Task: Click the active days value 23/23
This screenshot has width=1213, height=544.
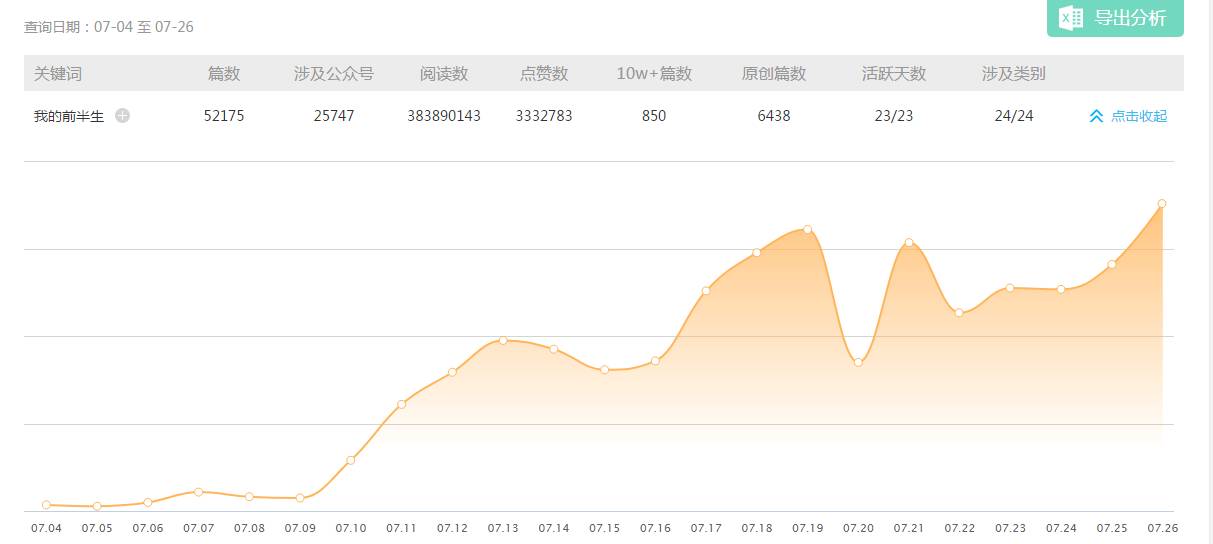Action: pyautogui.click(x=894, y=116)
